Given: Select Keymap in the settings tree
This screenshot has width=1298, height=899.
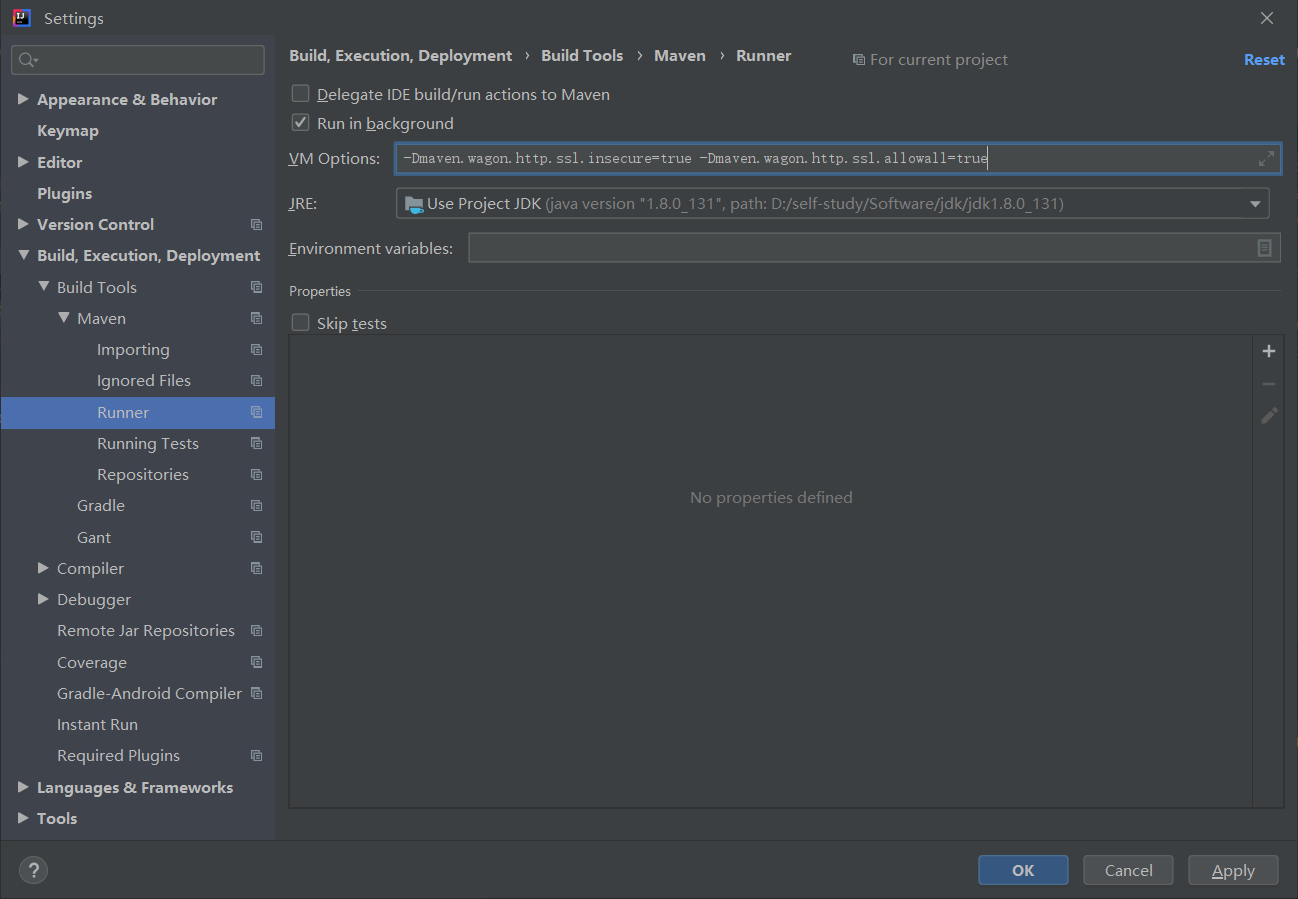Looking at the screenshot, I should (x=68, y=131).
